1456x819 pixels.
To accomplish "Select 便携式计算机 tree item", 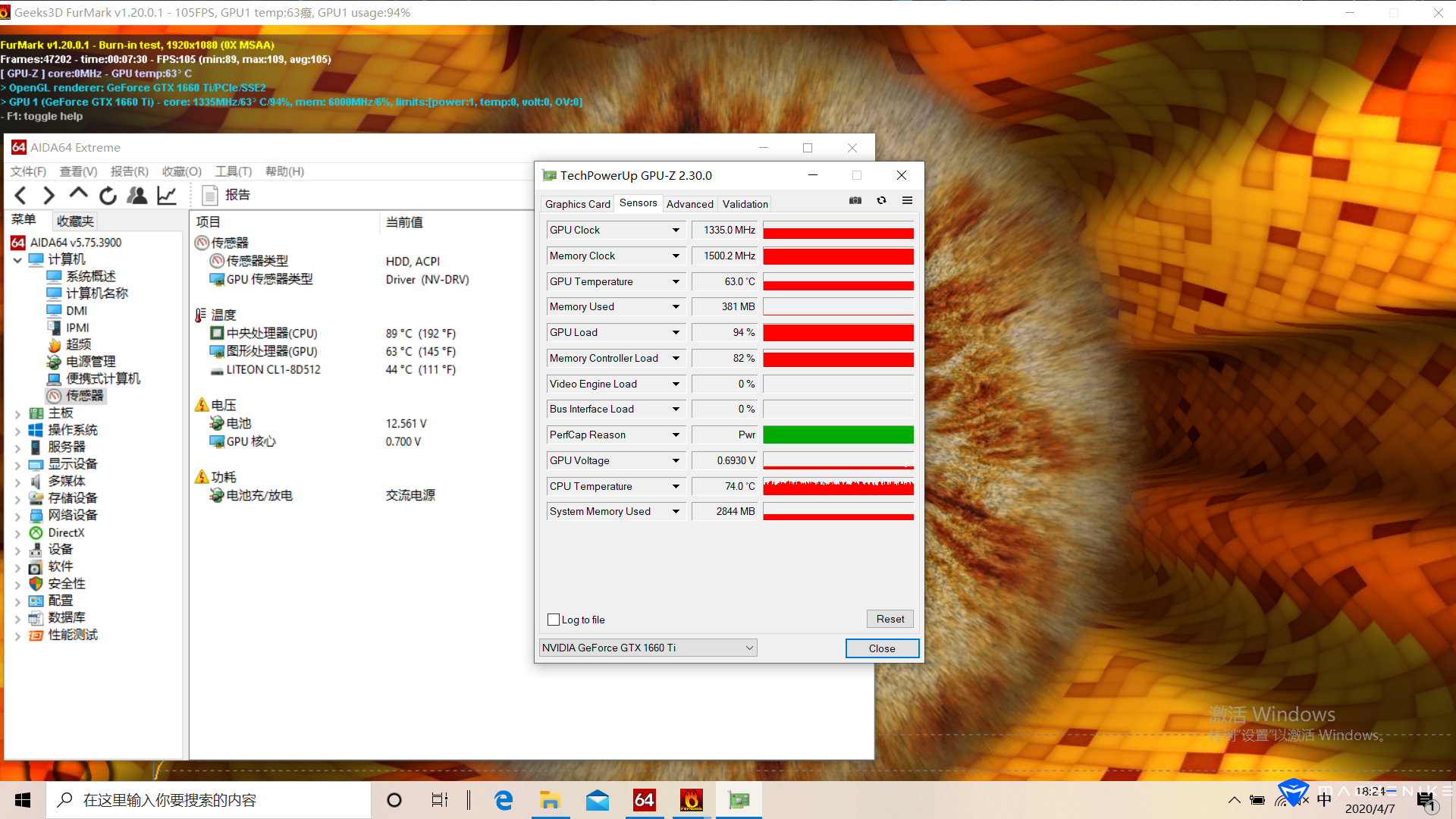I will tap(93, 378).
